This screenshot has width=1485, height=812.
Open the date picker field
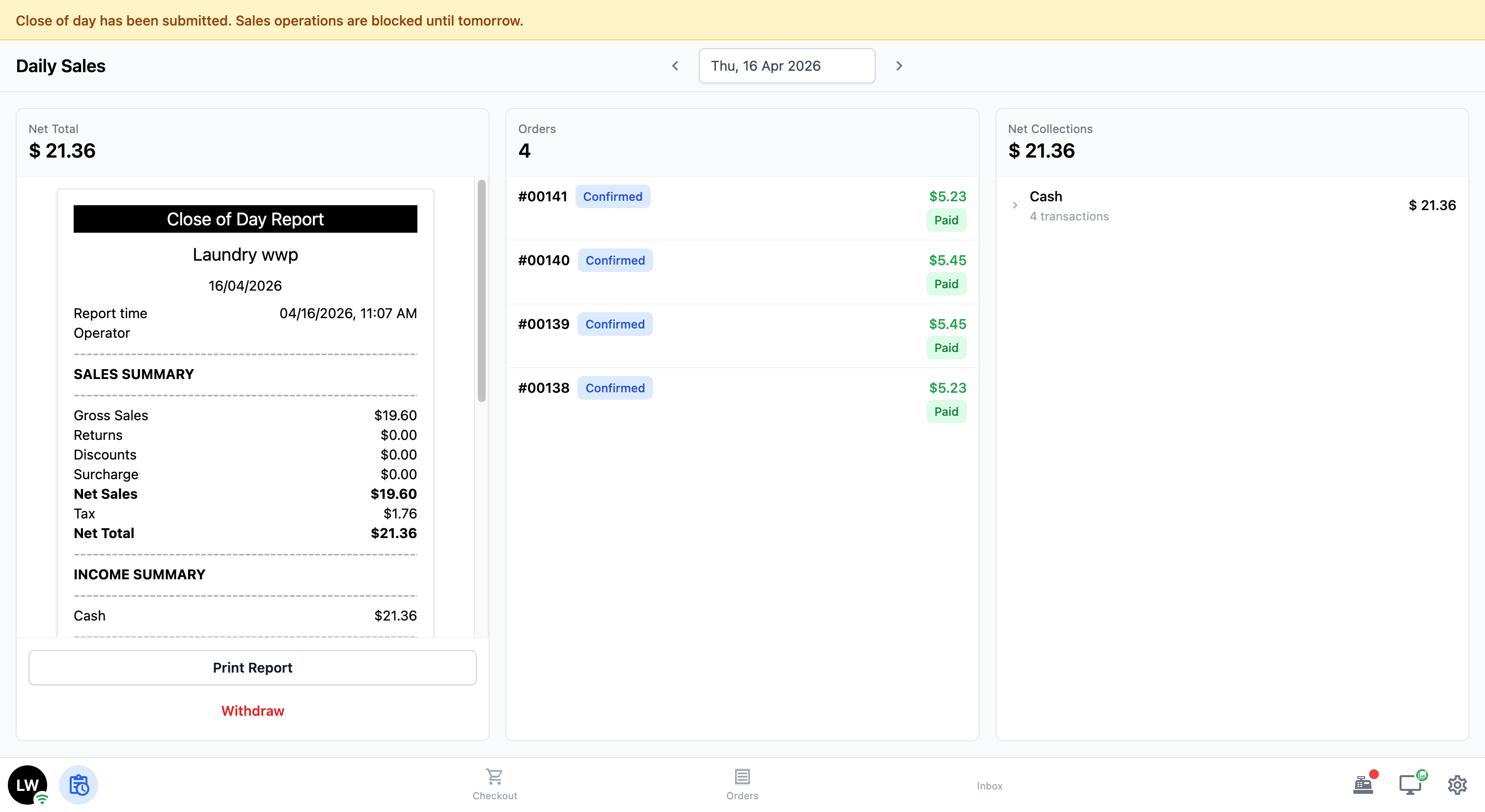pyautogui.click(x=786, y=66)
